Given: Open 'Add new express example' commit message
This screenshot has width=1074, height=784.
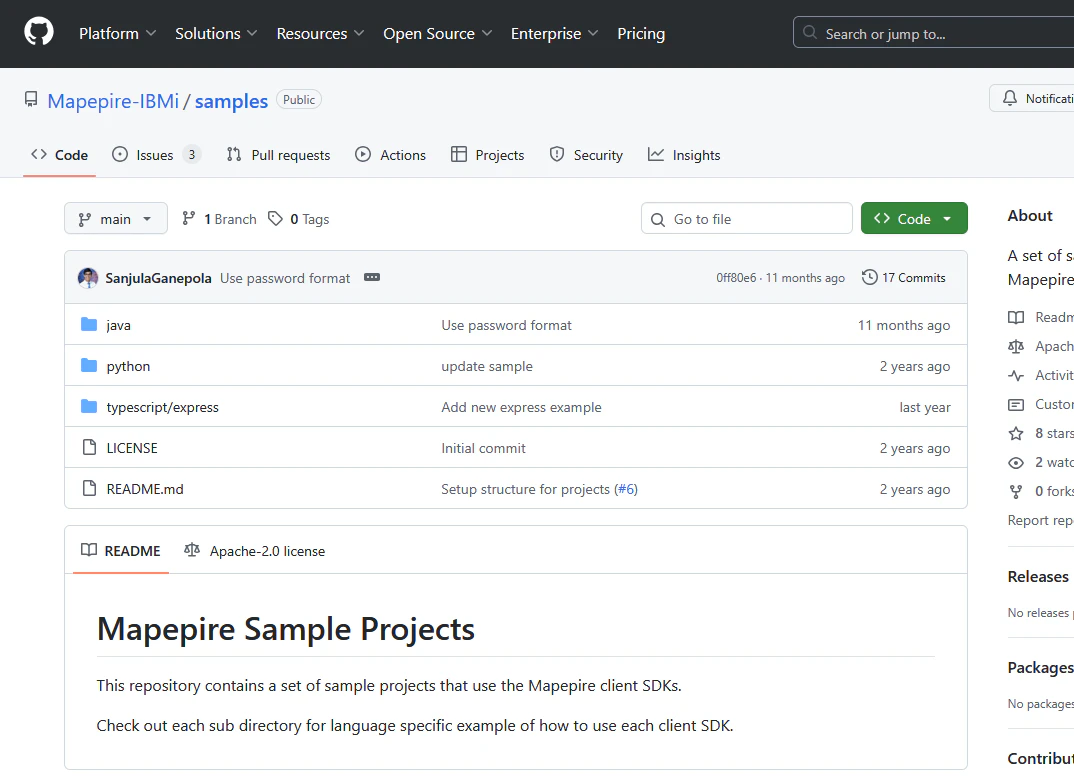Looking at the screenshot, I should coord(521,407).
